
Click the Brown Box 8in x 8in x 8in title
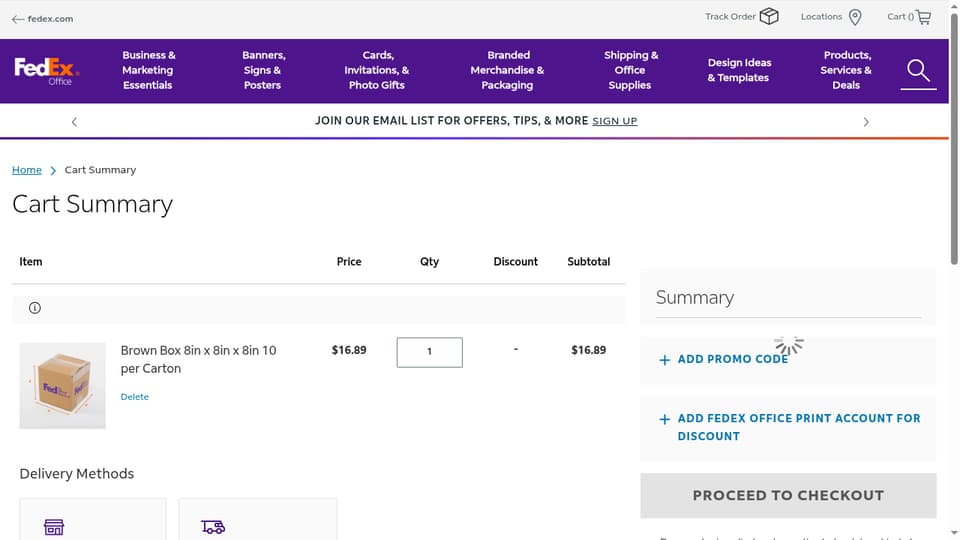pyautogui.click(x=198, y=359)
